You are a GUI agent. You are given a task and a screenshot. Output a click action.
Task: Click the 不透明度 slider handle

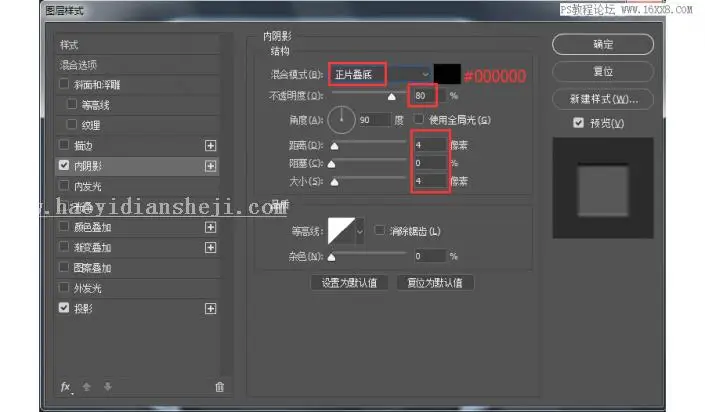[392, 97]
